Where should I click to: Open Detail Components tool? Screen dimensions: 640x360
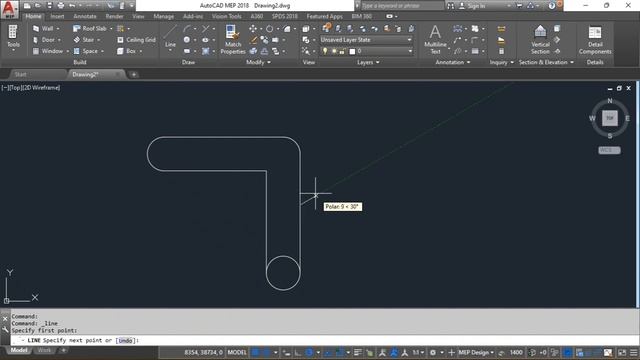tap(595, 40)
